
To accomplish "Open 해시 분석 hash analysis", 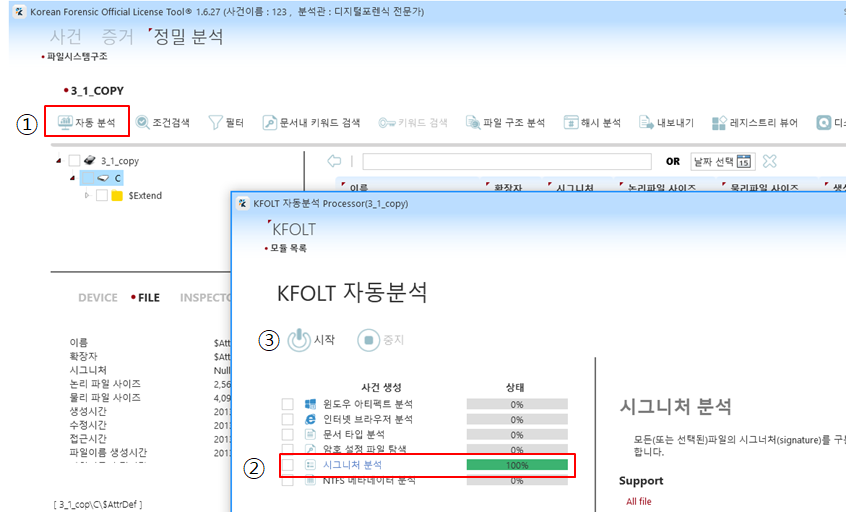I will [x=592, y=122].
